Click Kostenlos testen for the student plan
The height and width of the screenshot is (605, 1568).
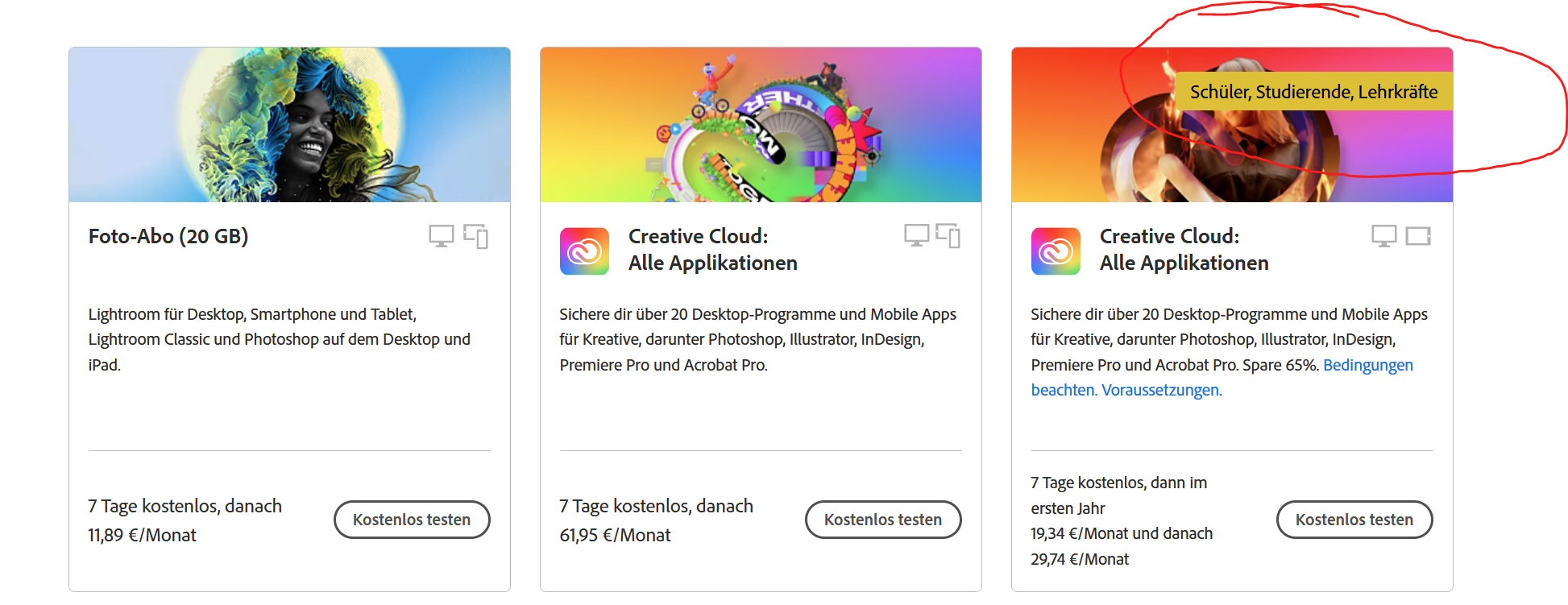(1354, 520)
